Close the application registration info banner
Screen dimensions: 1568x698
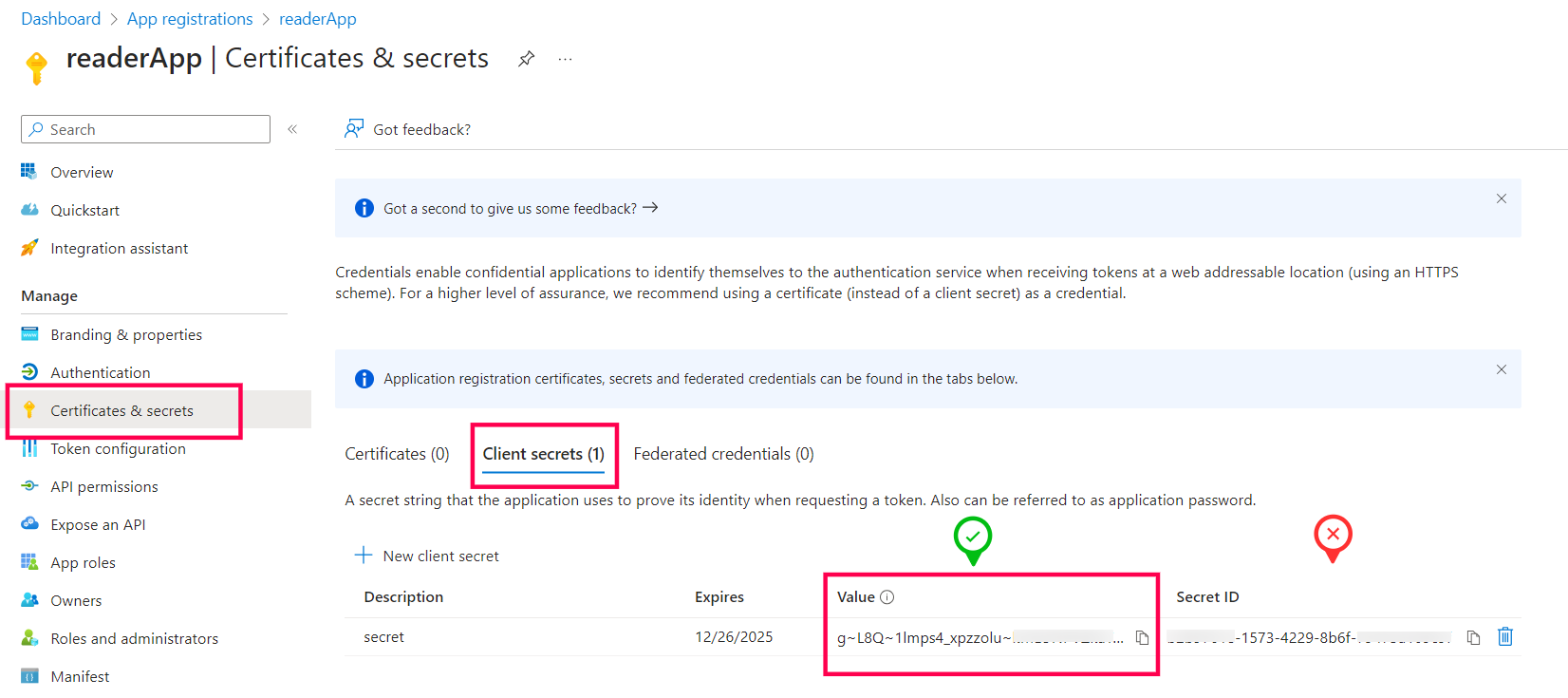1502,369
